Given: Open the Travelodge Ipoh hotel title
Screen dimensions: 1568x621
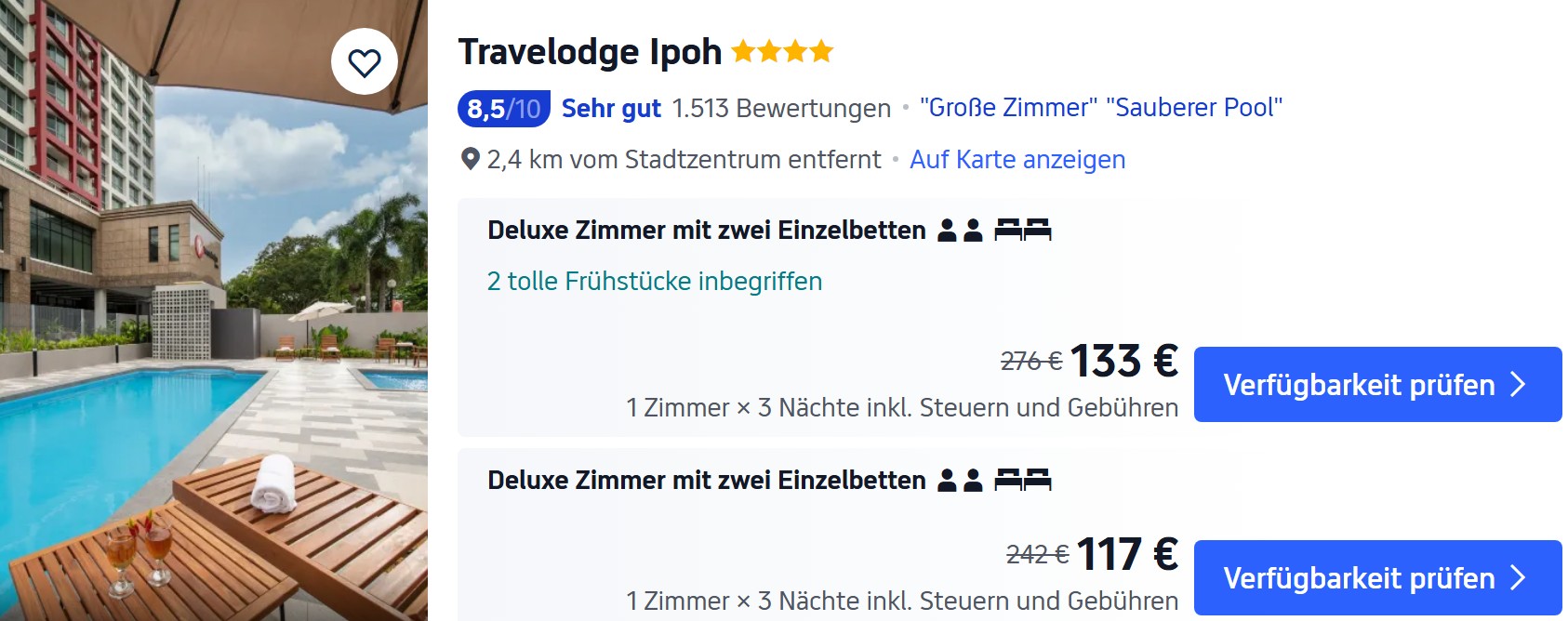Looking at the screenshot, I should point(590,52).
